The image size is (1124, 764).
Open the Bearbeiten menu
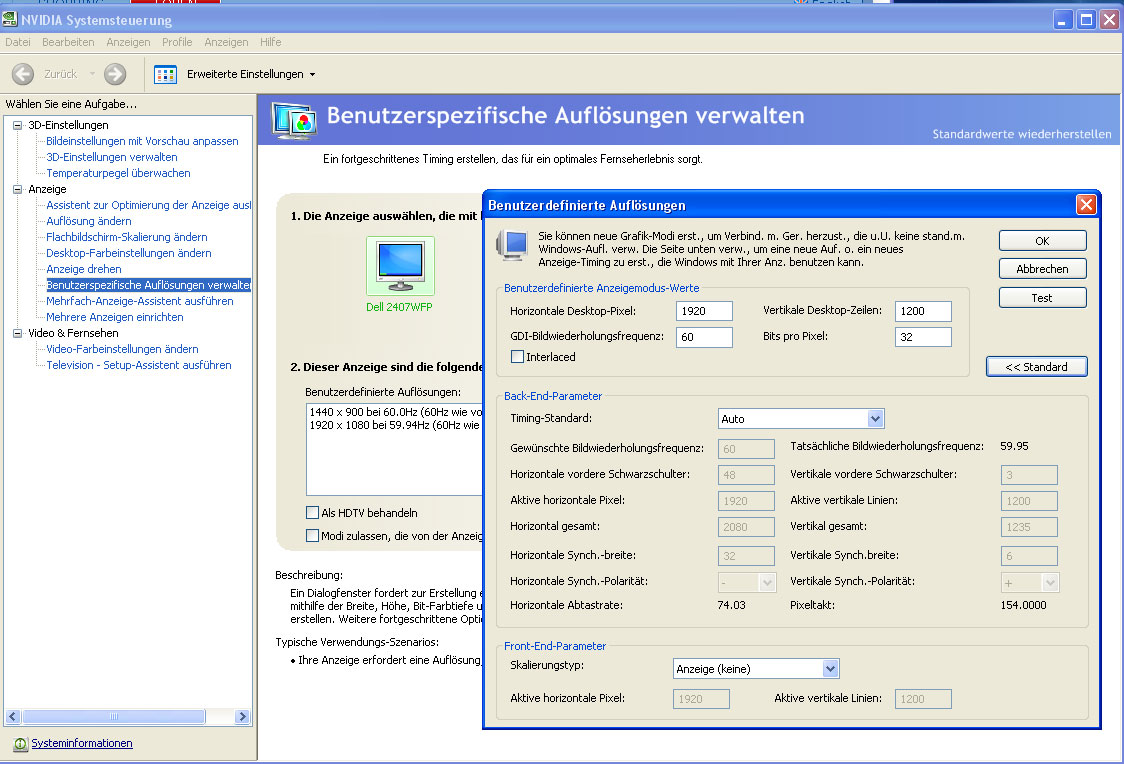[68, 42]
